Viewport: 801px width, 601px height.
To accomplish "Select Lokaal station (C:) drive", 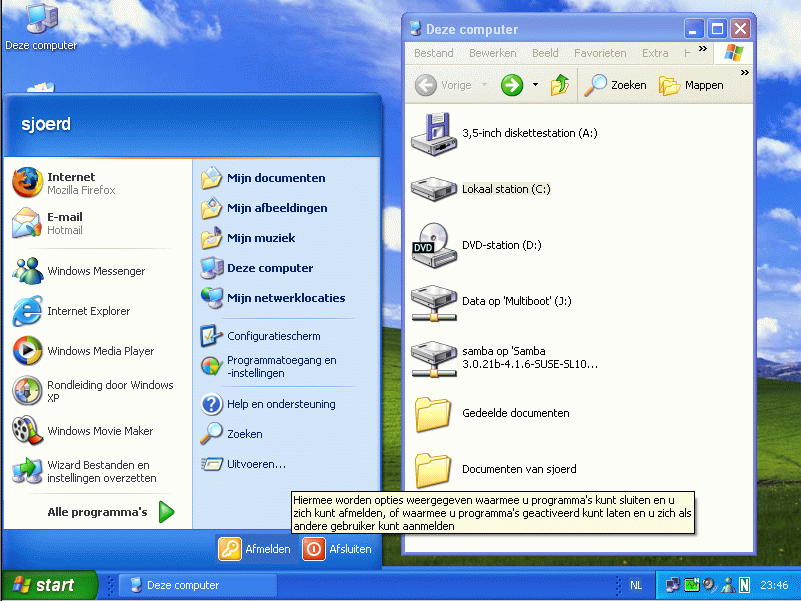I will coord(481,189).
